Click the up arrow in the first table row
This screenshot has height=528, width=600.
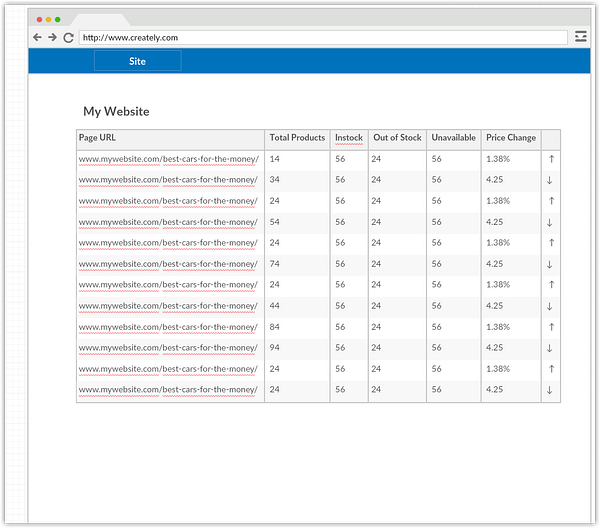pos(551,159)
